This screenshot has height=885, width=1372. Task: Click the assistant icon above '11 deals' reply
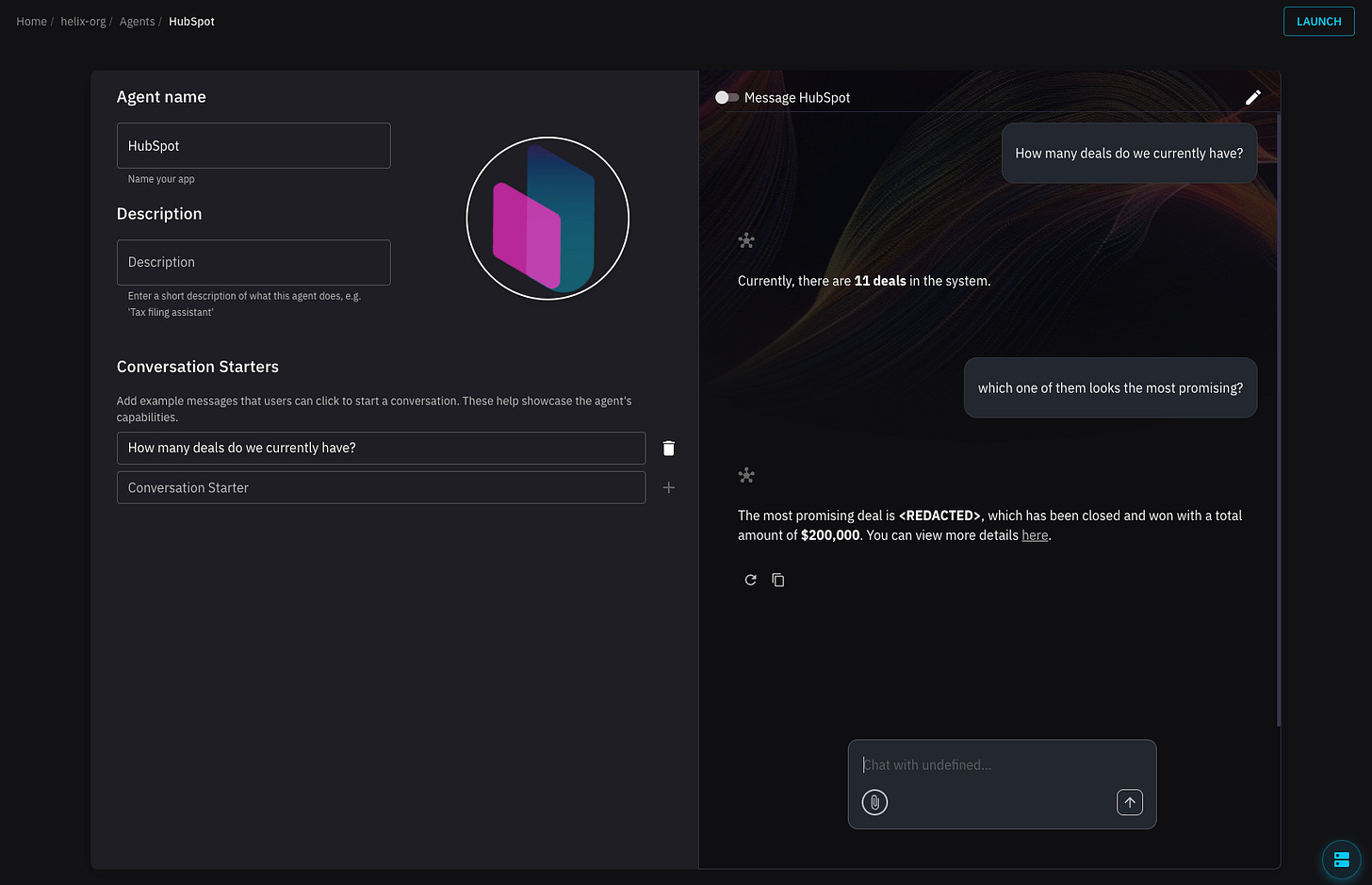click(746, 240)
